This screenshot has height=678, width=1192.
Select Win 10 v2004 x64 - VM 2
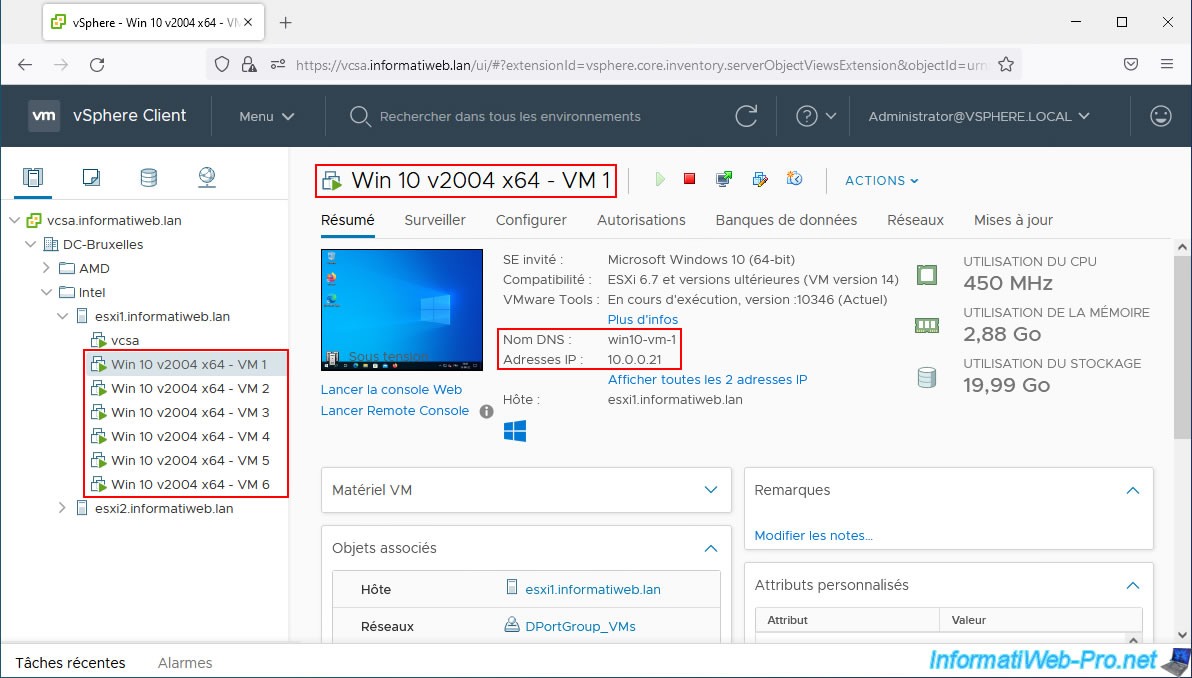click(190, 388)
